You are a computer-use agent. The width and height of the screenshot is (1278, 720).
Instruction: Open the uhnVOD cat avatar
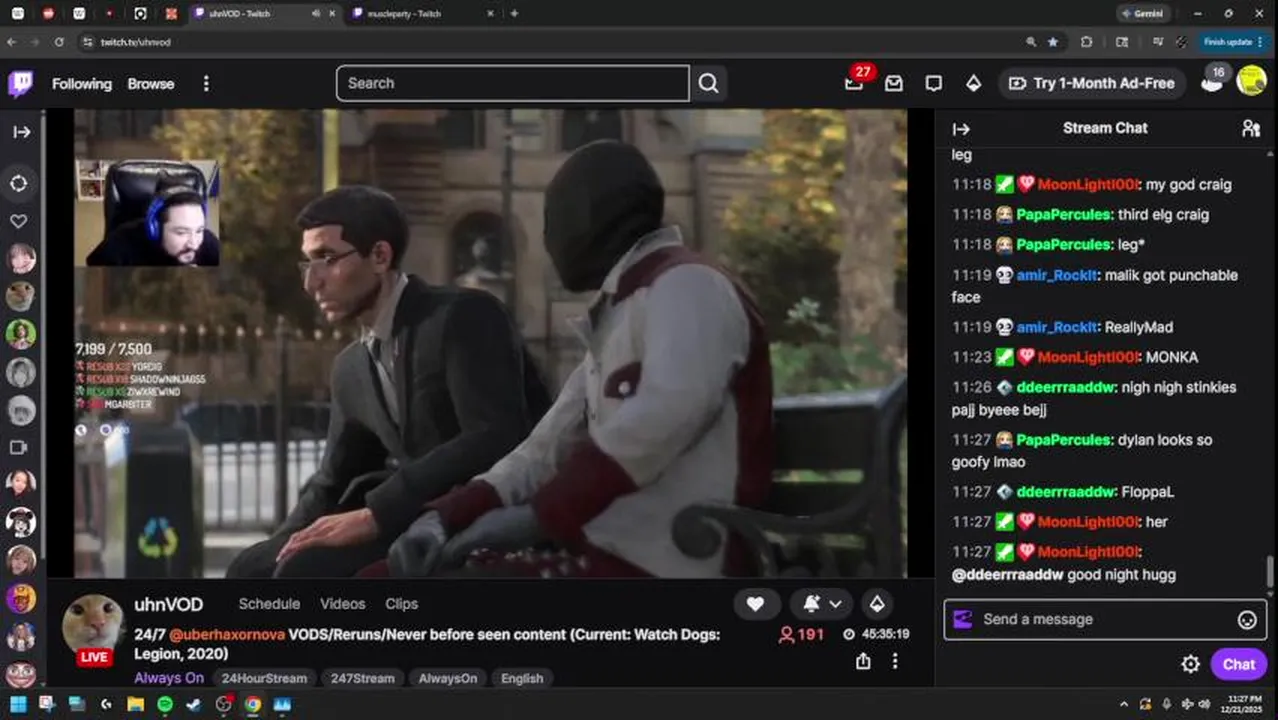(x=93, y=627)
